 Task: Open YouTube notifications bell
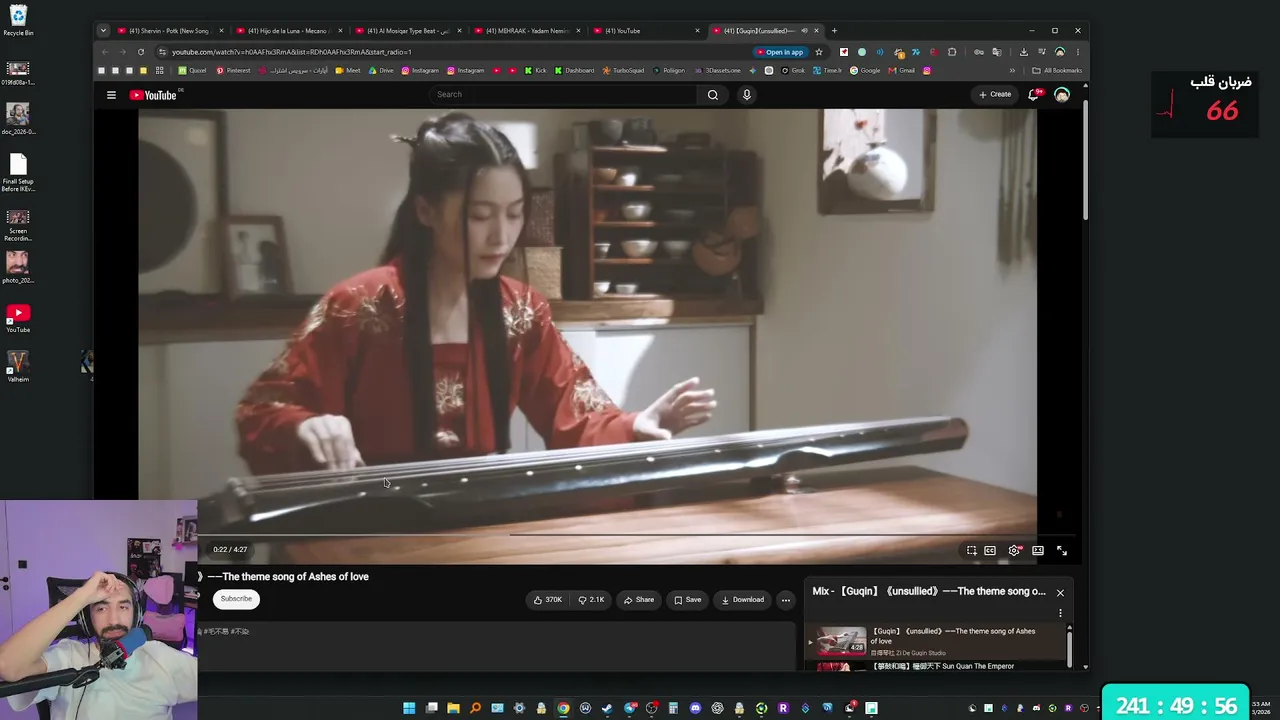(1035, 95)
